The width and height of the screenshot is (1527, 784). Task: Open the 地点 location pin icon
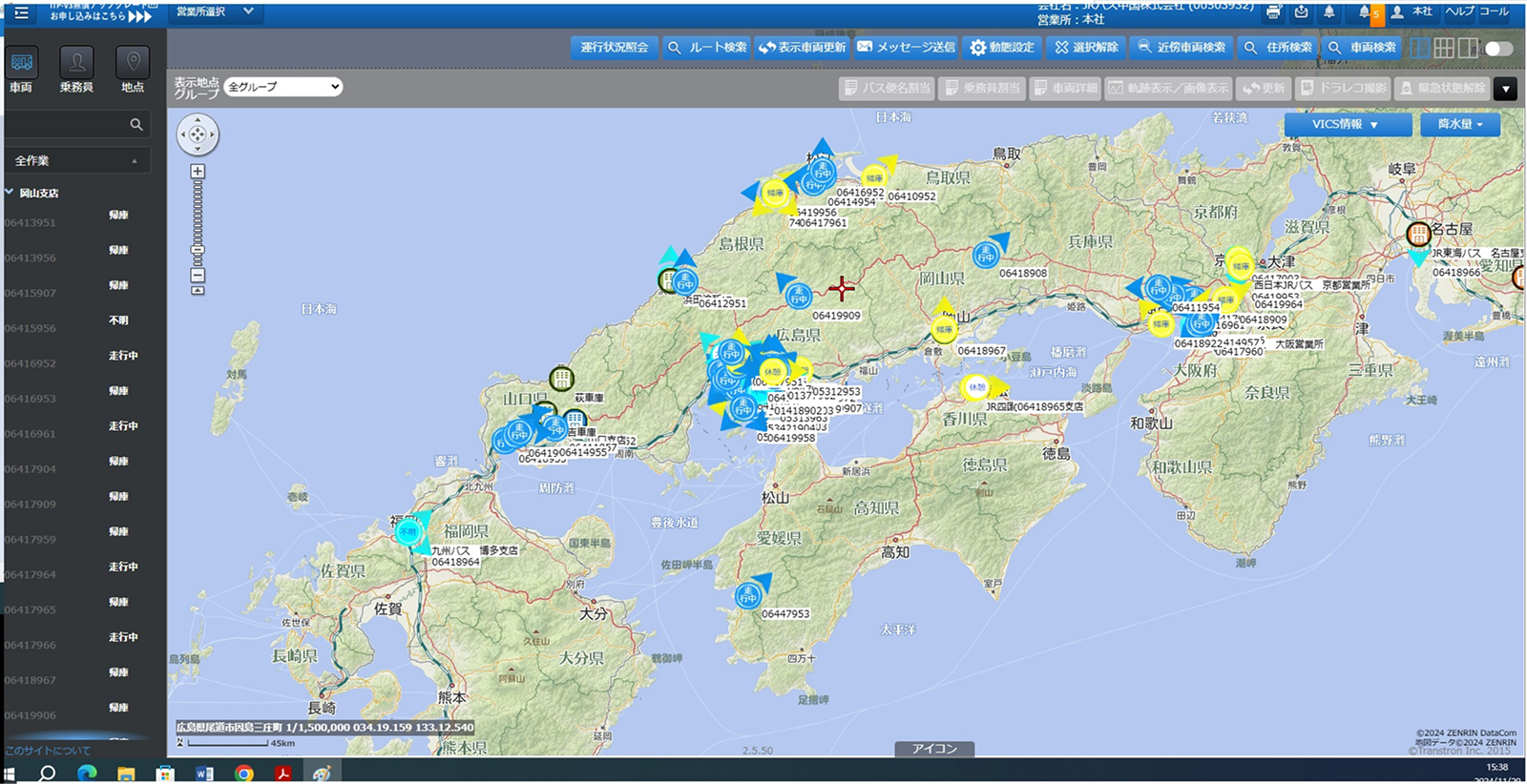[133, 64]
